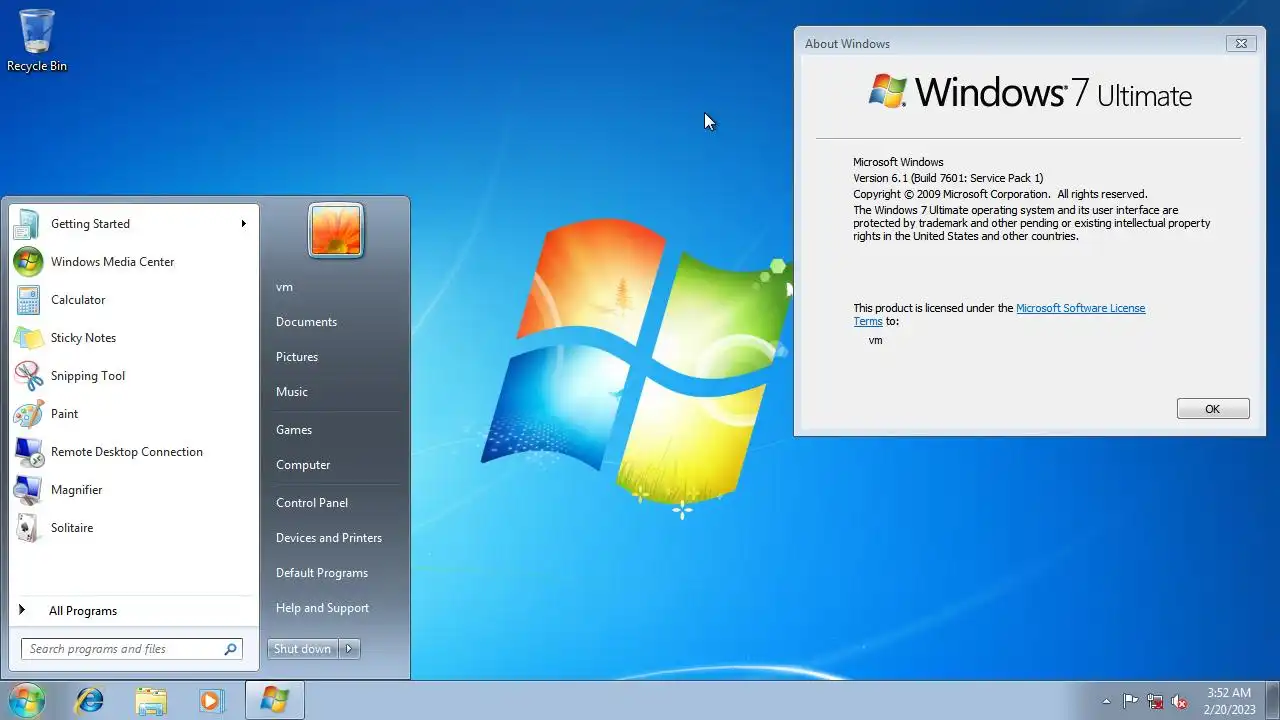Click the muted volume speaker tray icon
The width and height of the screenshot is (1280, 720).
pos(1180,701)
